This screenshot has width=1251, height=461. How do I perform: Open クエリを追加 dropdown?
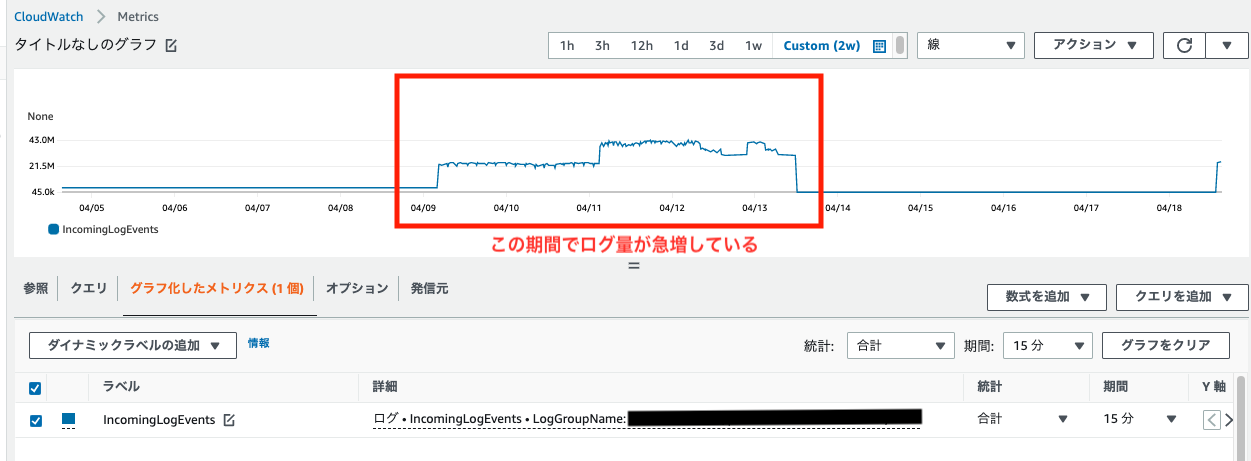pos(1182,297)
